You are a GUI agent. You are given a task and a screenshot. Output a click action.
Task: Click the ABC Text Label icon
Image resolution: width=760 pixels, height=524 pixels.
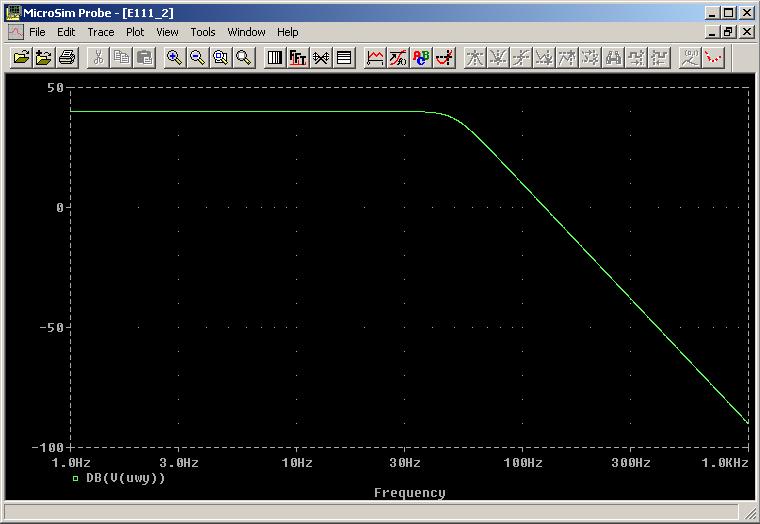point(421,58)
